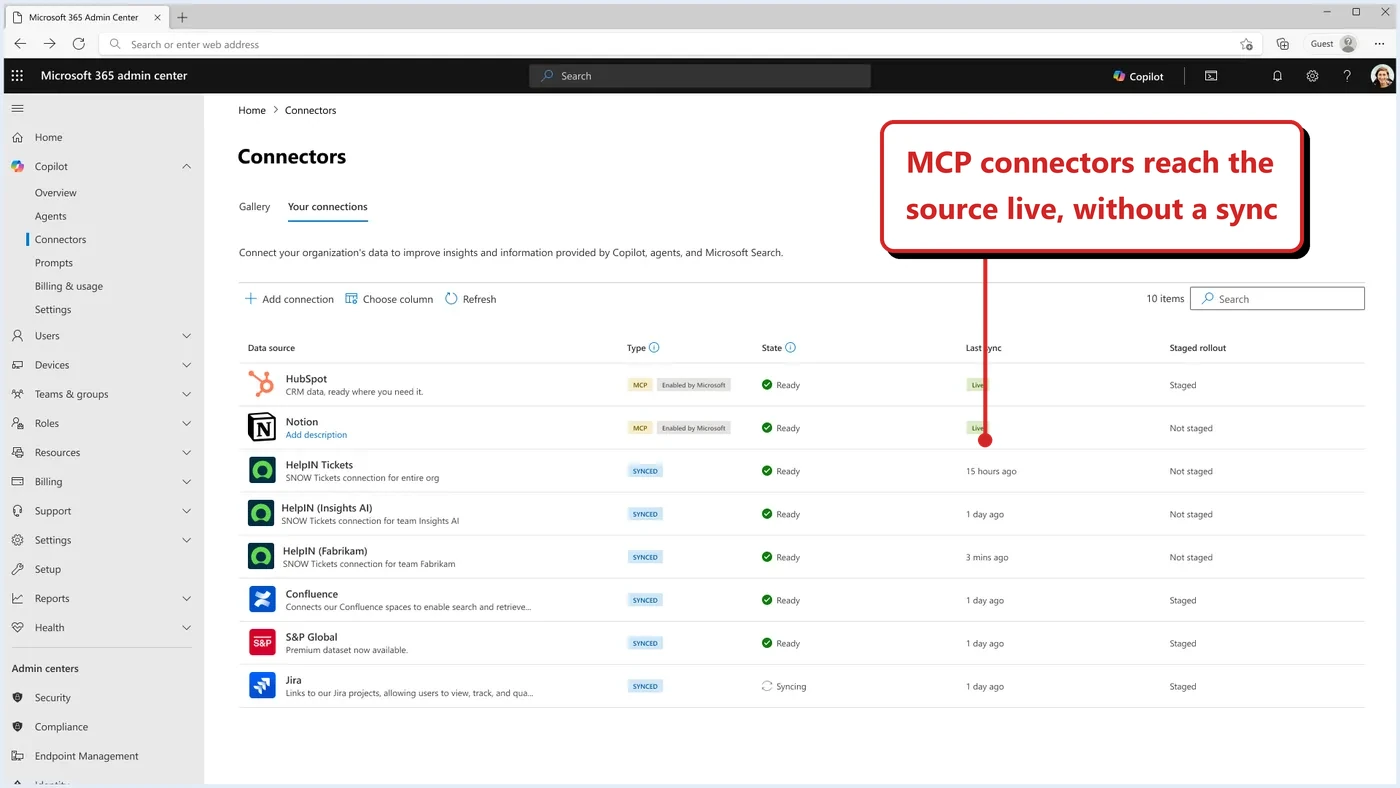Click the Refresh button
Image resolution: width=1400 pixels, height=788 pixels.
(470, 299)
